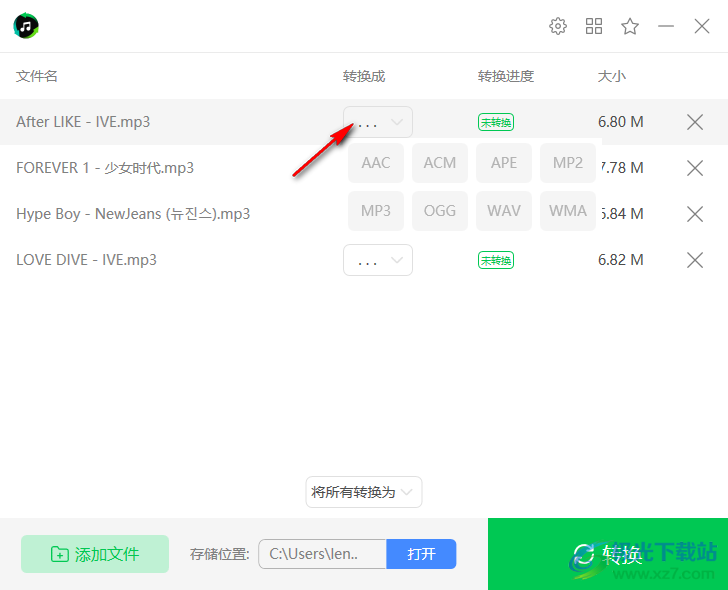The image size is (728, 590).
Task: Click the 6.80 M size value
Action: (x=621, y=122)
